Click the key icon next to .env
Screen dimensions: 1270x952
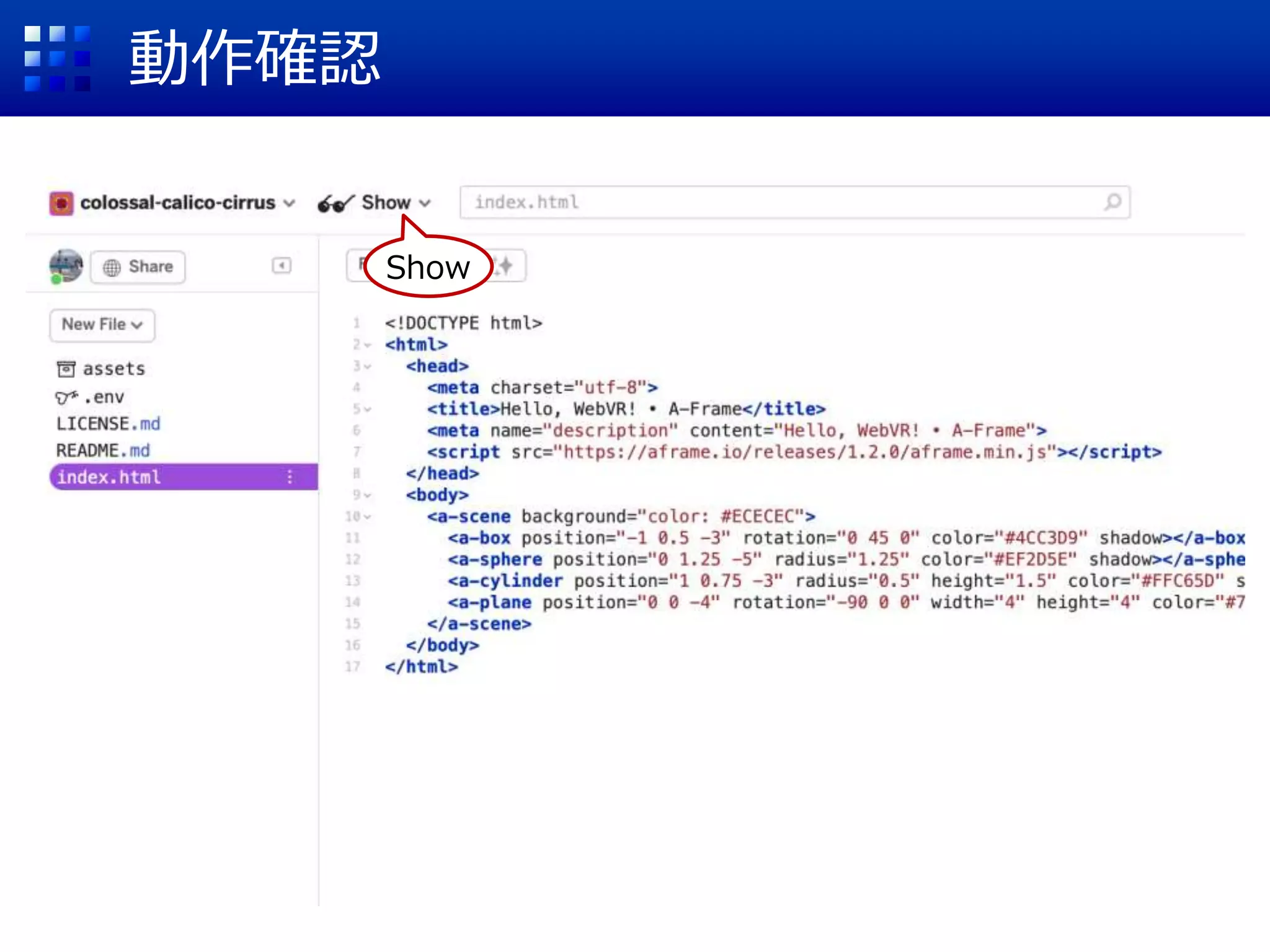[66, 397]
